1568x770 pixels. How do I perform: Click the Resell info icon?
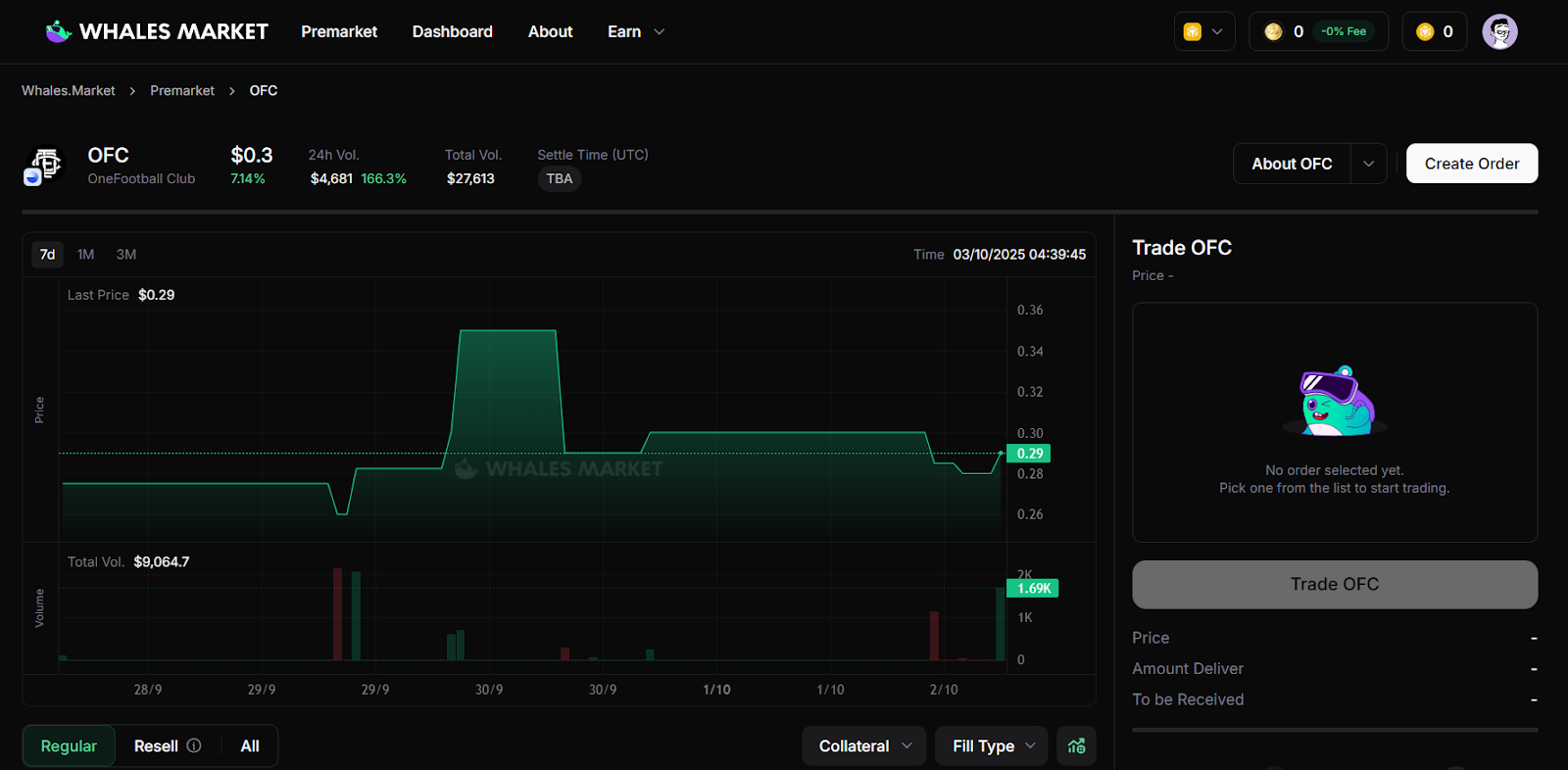point(194,746)
